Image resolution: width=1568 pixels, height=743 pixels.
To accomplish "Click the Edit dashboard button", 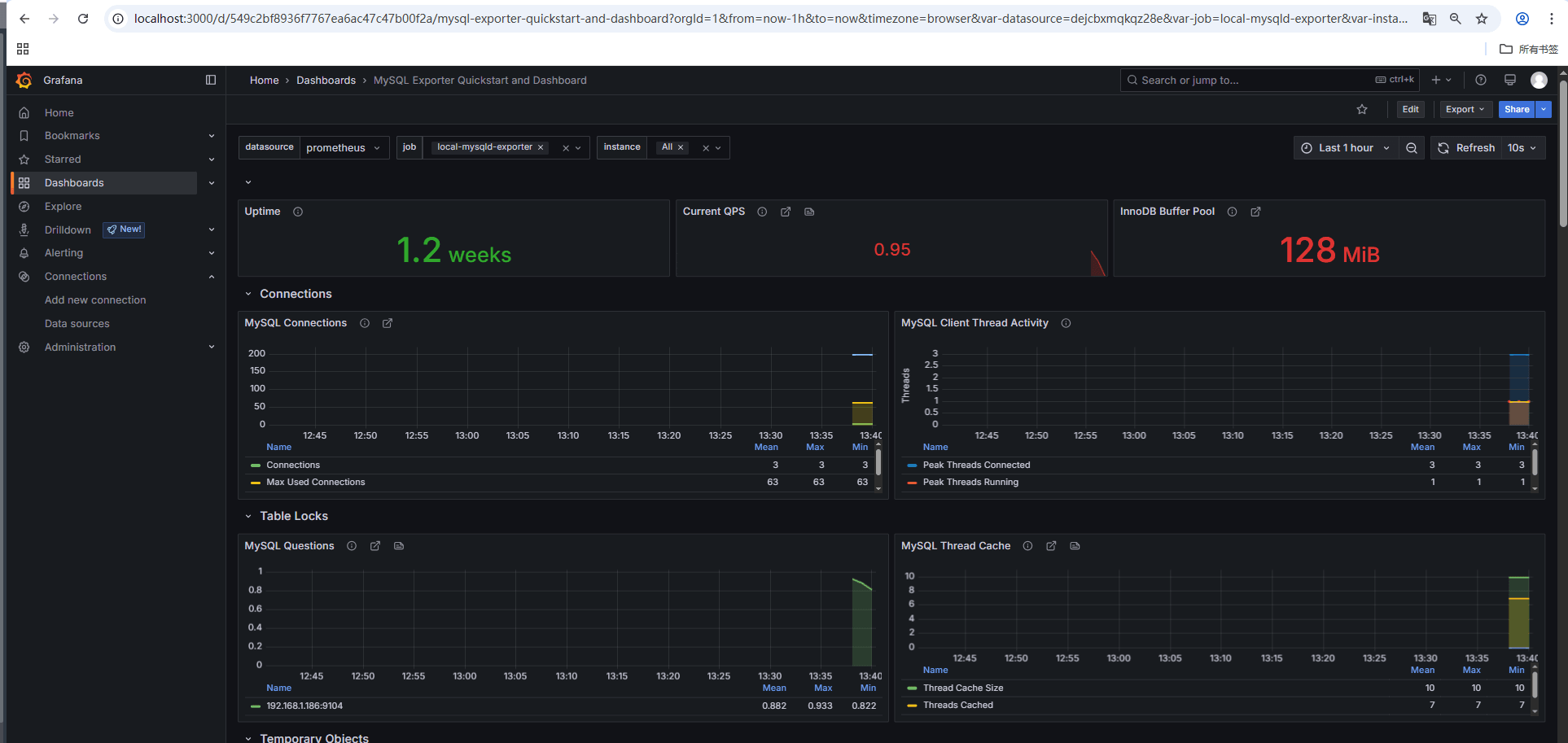I will coord(1411,109).
